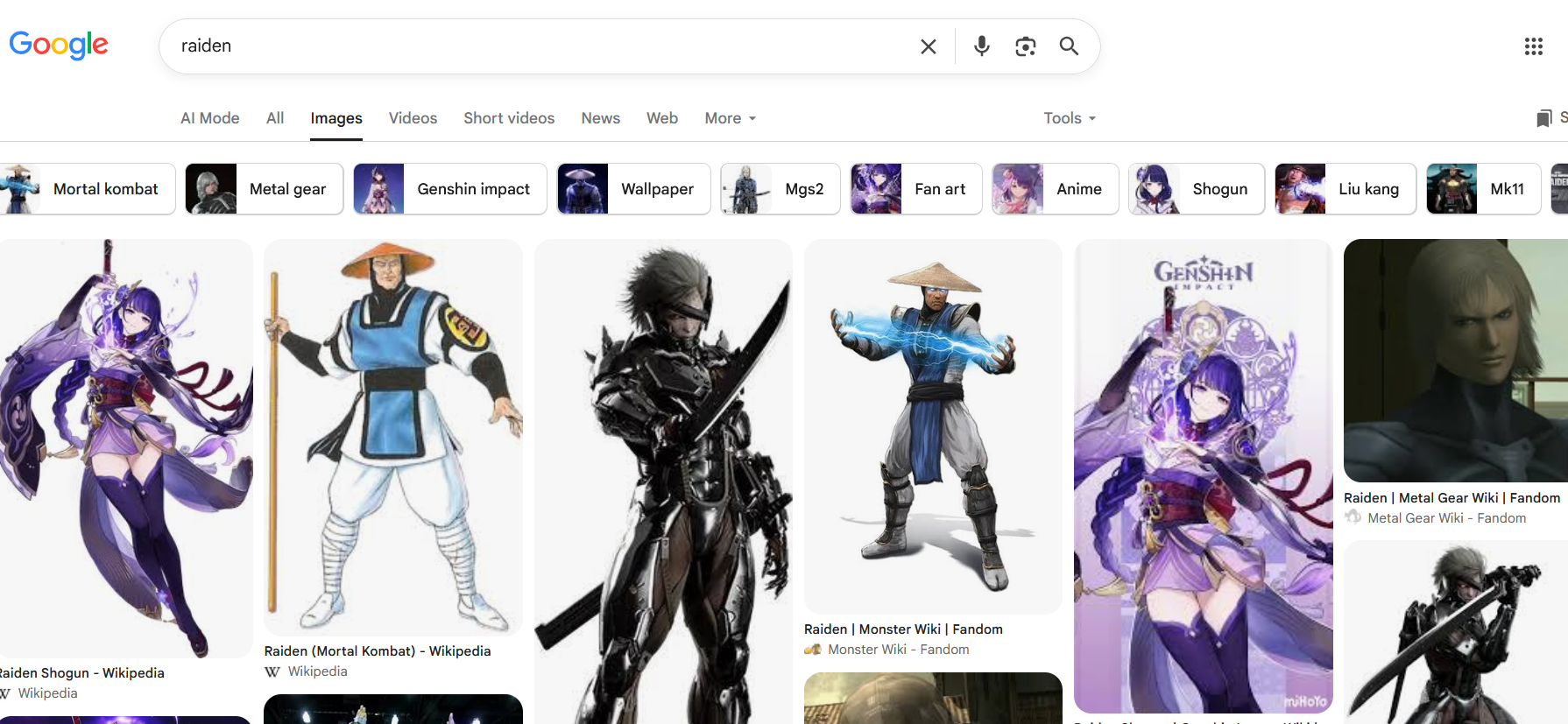This screenshot has width=1568, height=724.
Task: Open the Metal Gear Wiki Raiden face image
Action: (x=1456, y=361)
